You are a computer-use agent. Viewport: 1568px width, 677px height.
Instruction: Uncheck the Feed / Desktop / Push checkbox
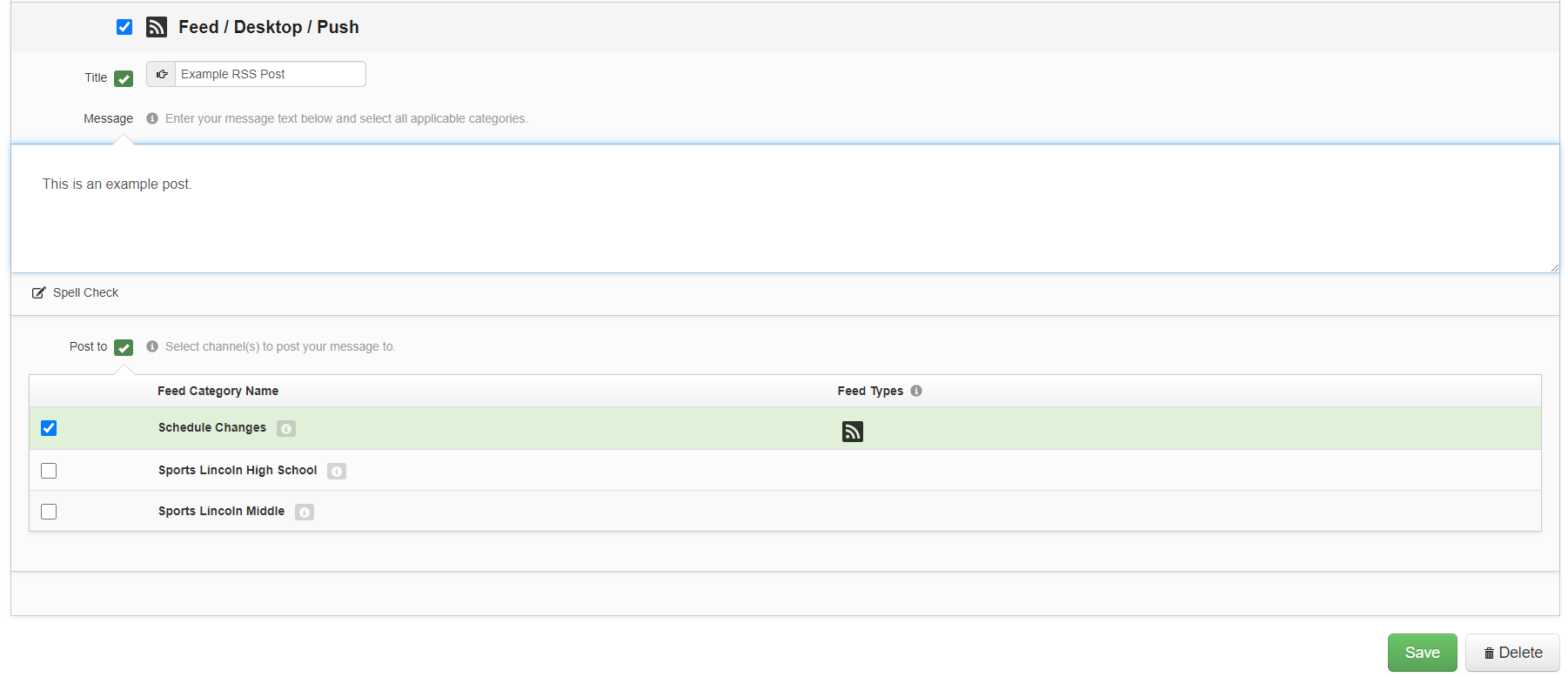tap(124, 27)
